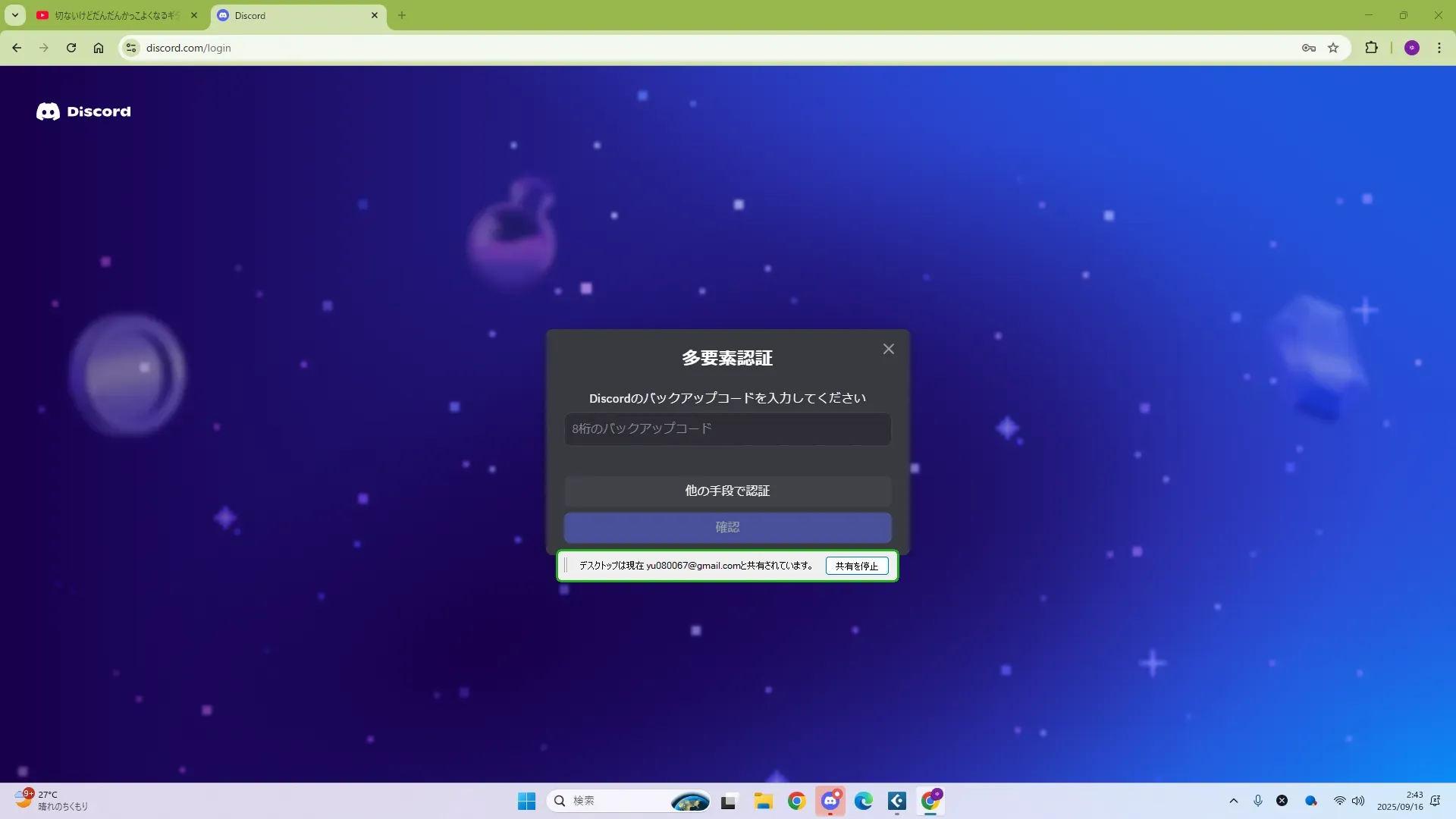Viewport: 1456px width, 819px height.
Task: Open a new browser tab
Action: point(402,15)
